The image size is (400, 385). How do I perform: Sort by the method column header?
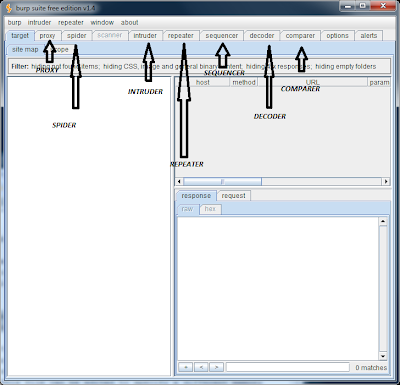244,82
